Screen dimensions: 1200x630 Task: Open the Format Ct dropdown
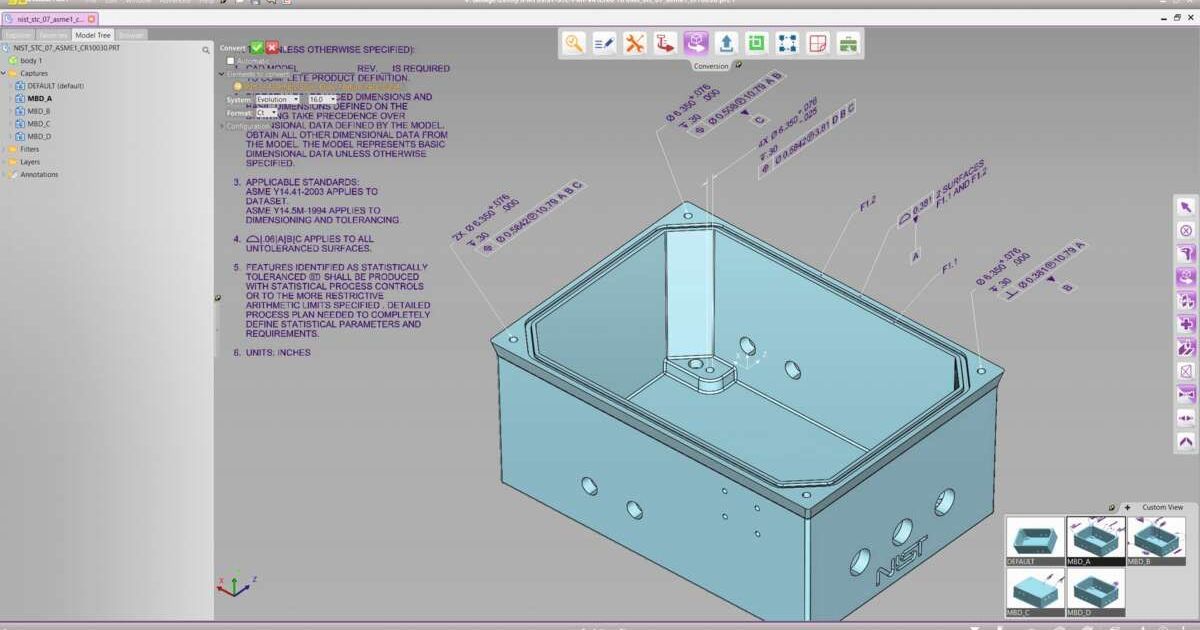(266, 113)
